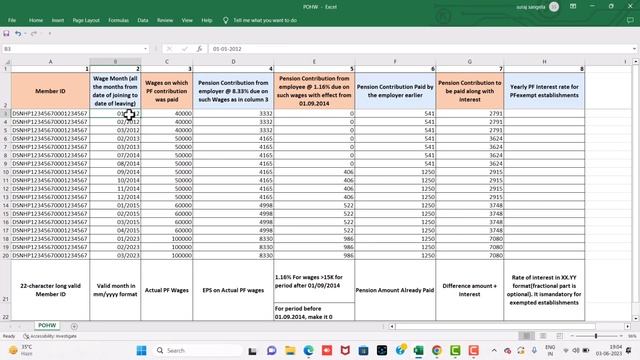Viewport: 640px width, 360px height.
Task: Open Task View on the taskbar
Action: coord(253,351)
